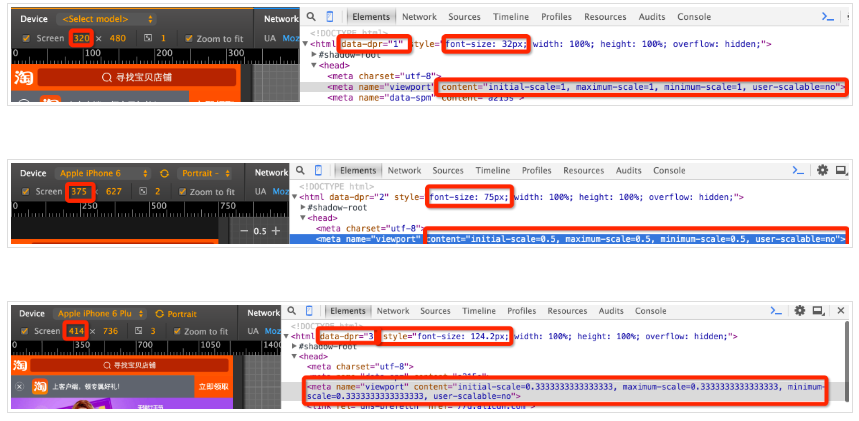Open the settings gear in the iPhone 6 Plus DevTools panel
Screen dimensions: 859x421
coord(800,311)
